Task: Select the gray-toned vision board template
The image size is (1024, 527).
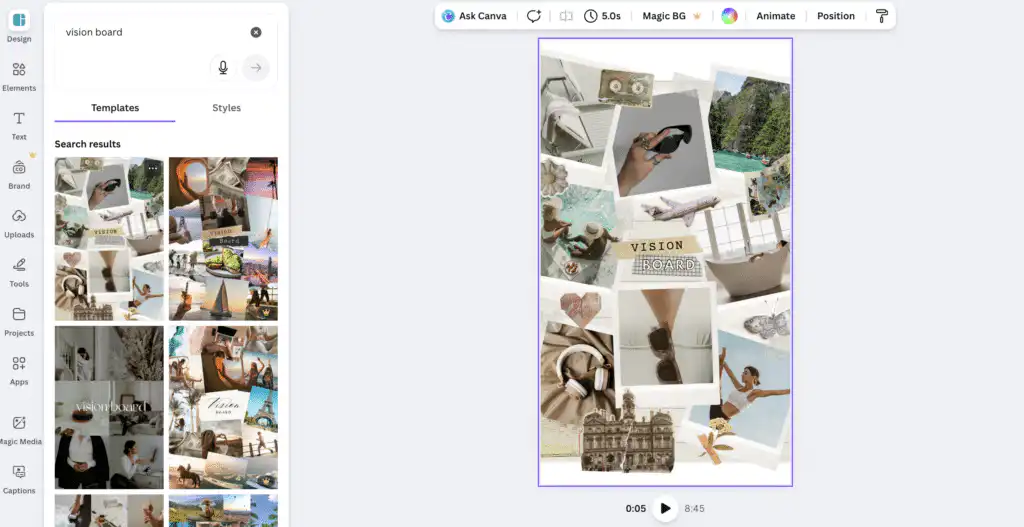Action: point(109,407)
